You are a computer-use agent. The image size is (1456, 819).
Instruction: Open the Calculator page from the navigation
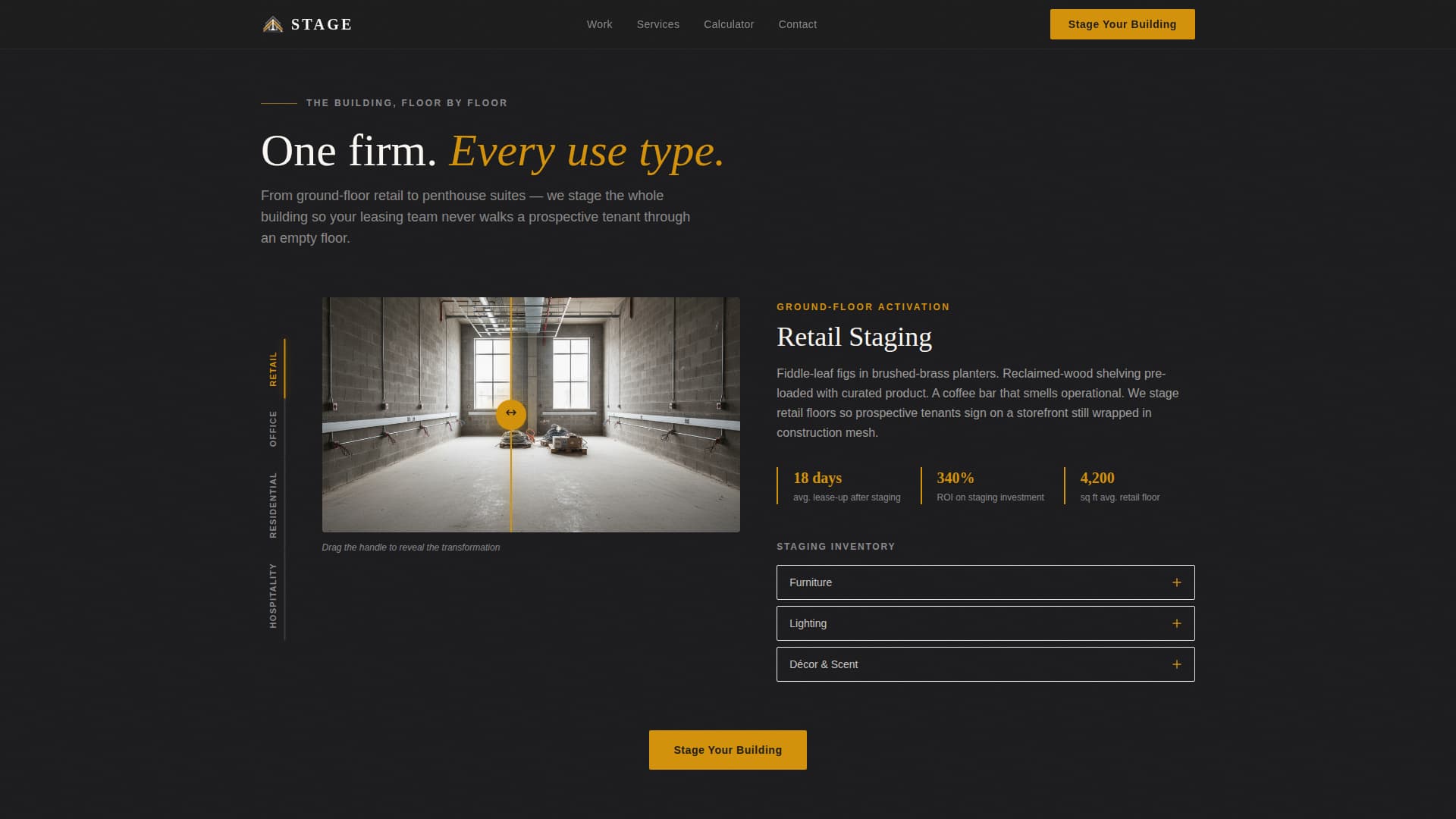[728, 24]
